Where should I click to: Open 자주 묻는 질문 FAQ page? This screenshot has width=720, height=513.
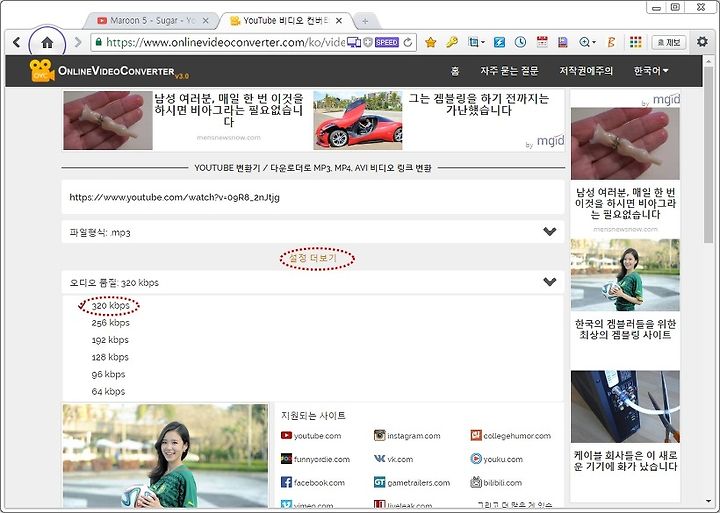(509, 71)
